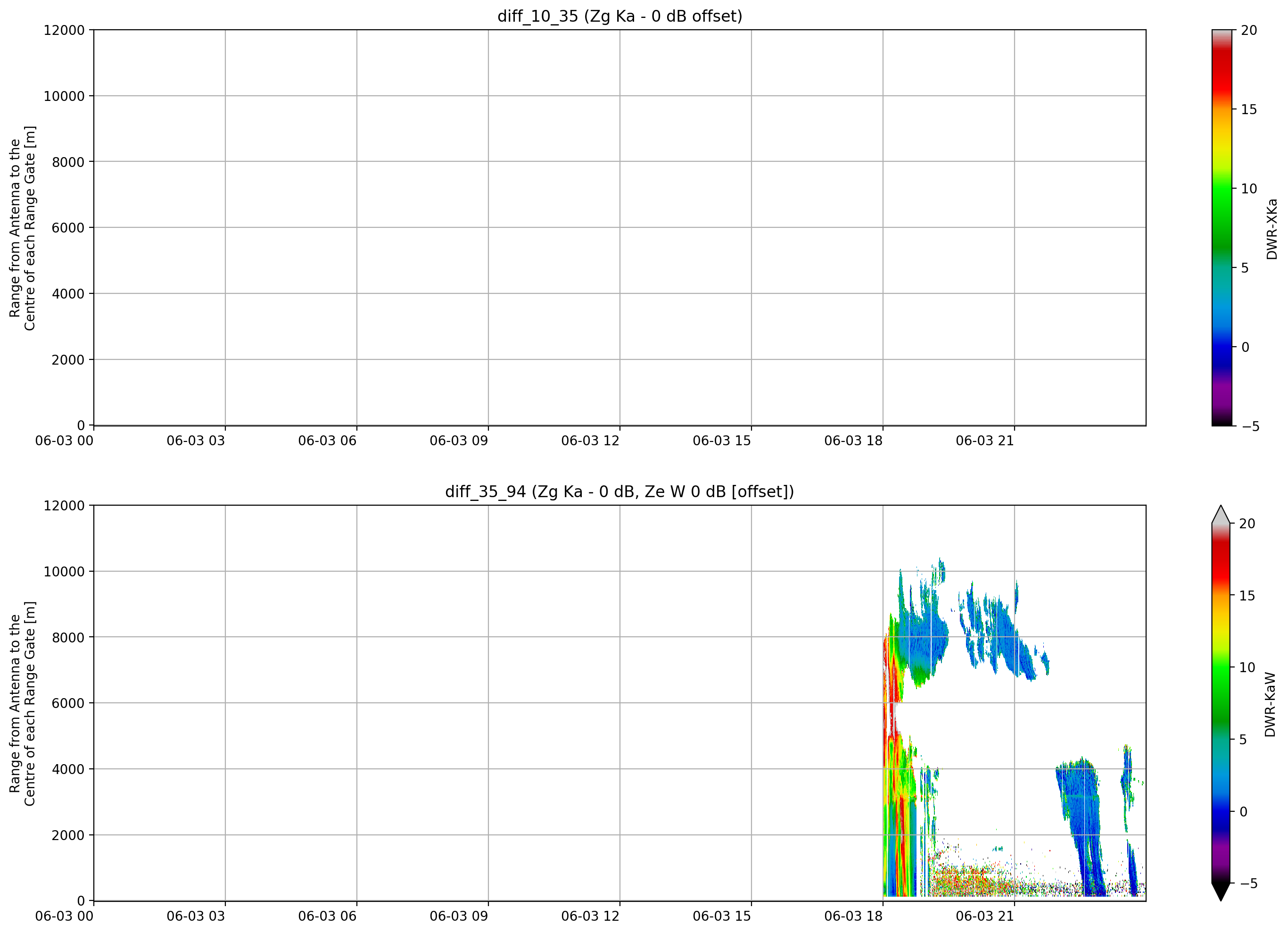The width and height of the screenshot is (1288, 933).
Task: Click the lower black arrow tip of DWR-KaW colorbar
Action: click(1221, 892)
